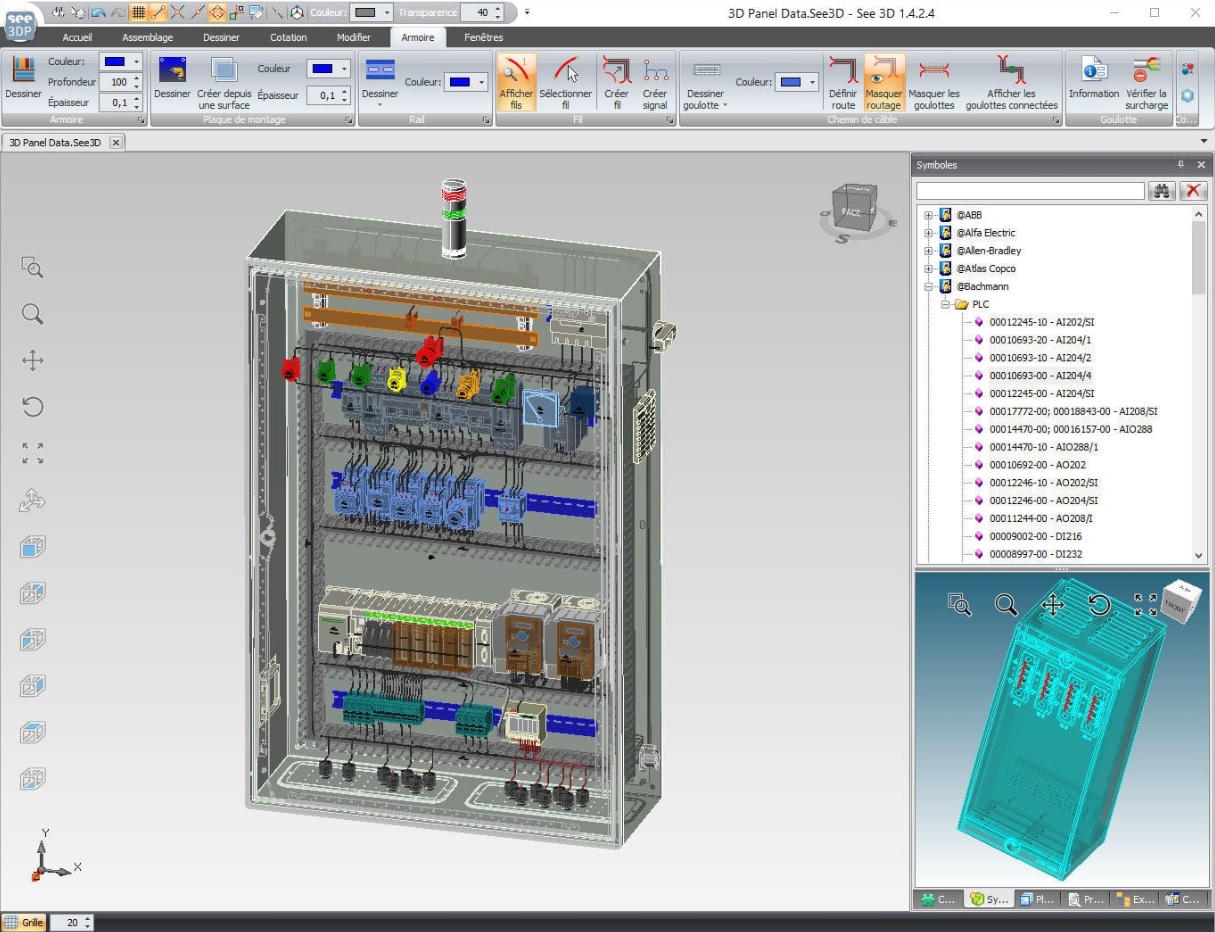1215x932 pixels.
Task: Open the Fenêtres ribbon tab
Action: pos(483,37)
